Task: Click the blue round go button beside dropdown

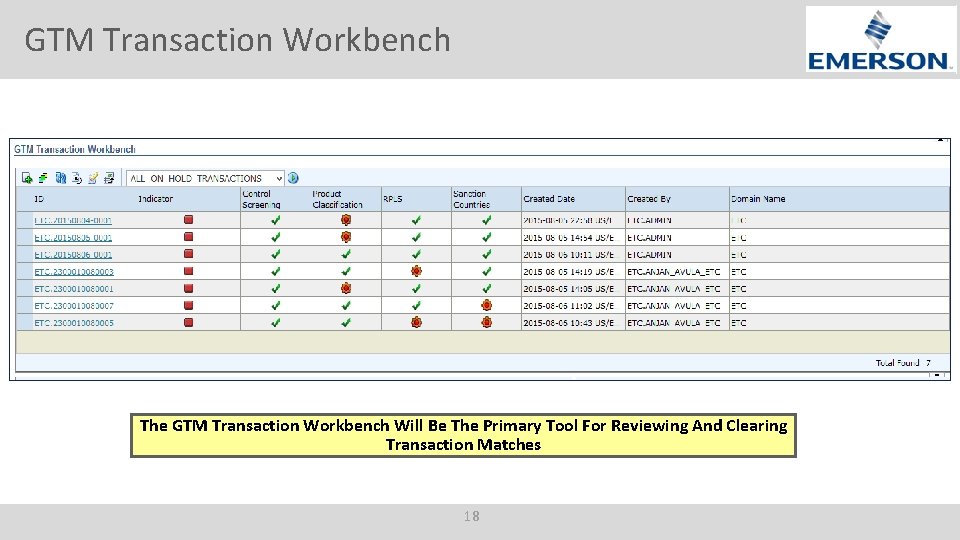Action: point(293,178)
